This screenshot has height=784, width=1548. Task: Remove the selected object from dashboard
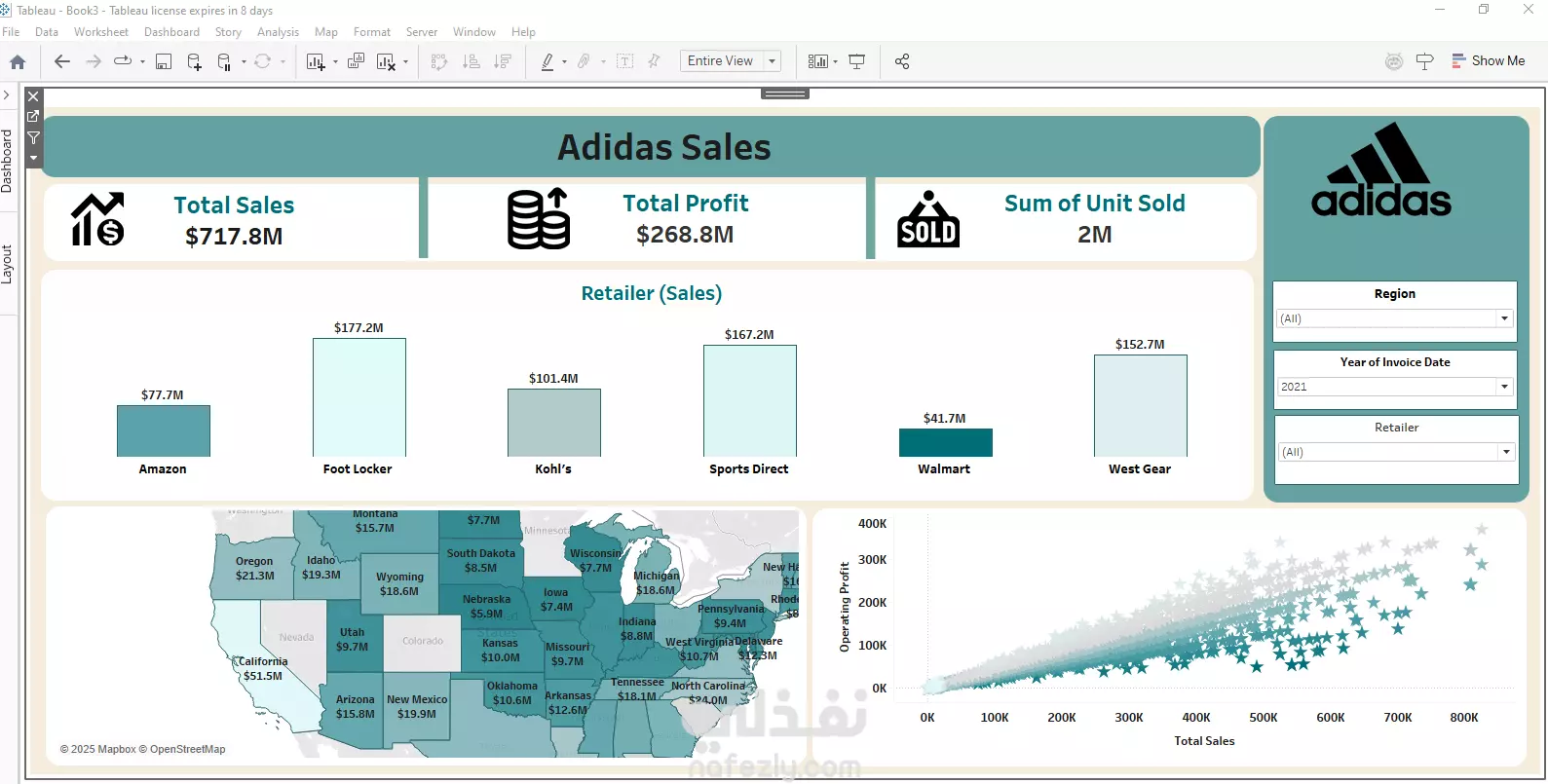33,96
